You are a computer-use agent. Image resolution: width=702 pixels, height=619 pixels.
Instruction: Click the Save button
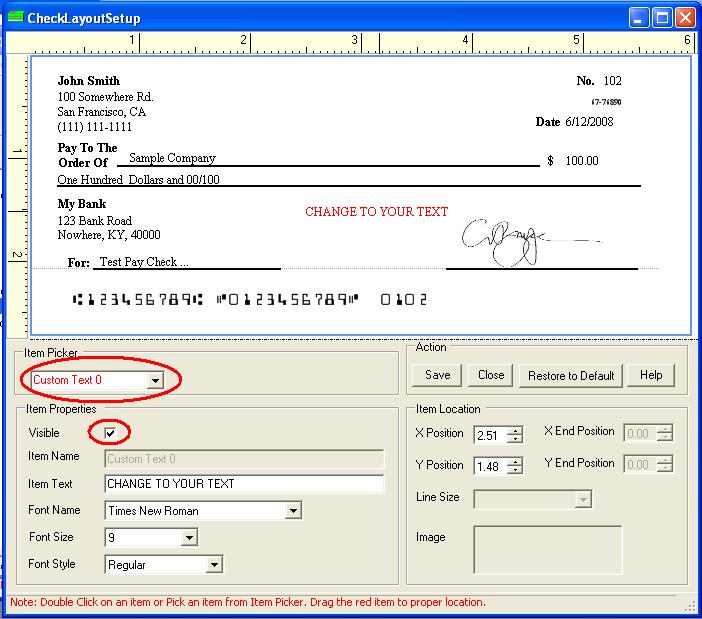[437, 375]
